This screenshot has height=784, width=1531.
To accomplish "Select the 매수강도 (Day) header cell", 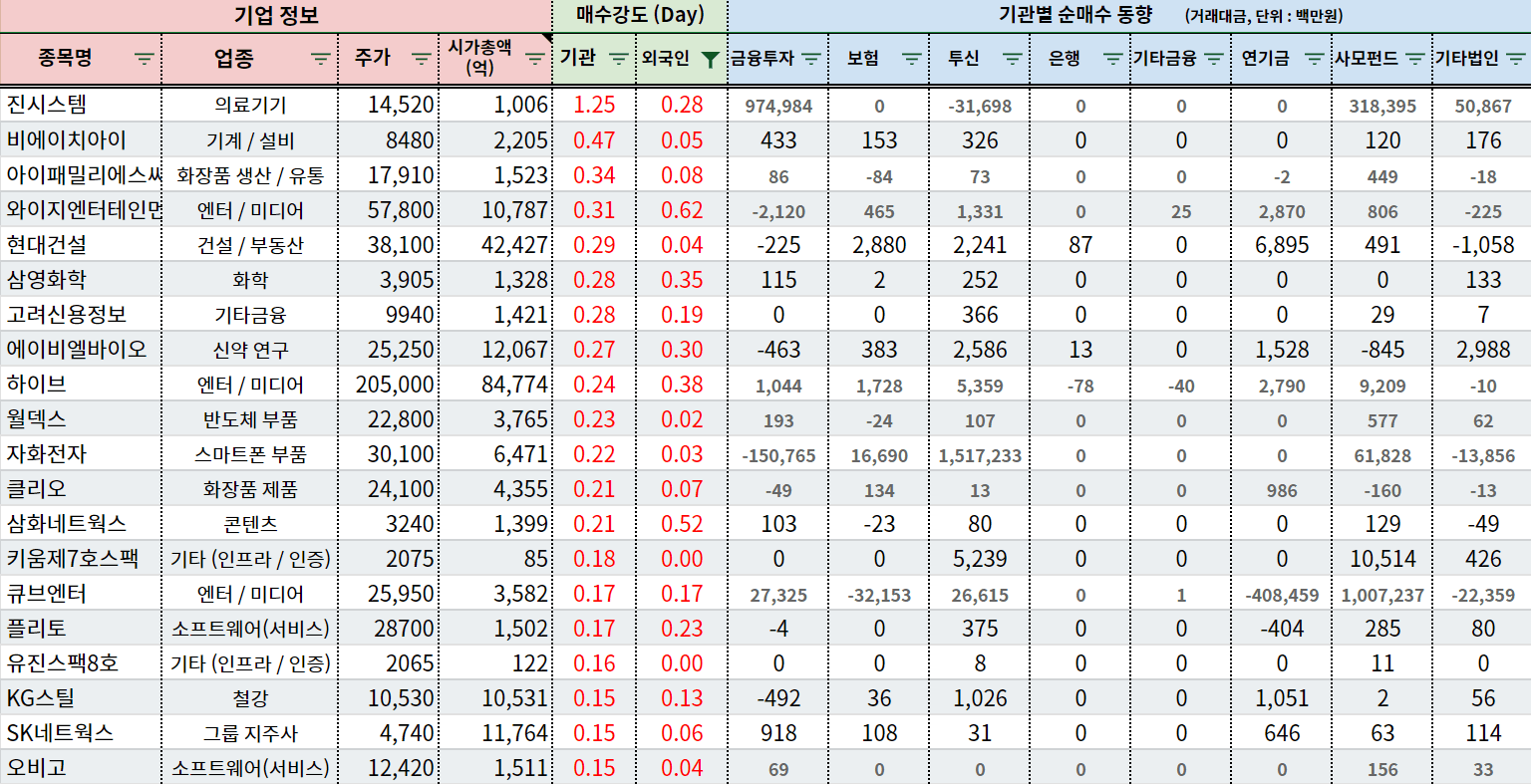I will [640, 16].
